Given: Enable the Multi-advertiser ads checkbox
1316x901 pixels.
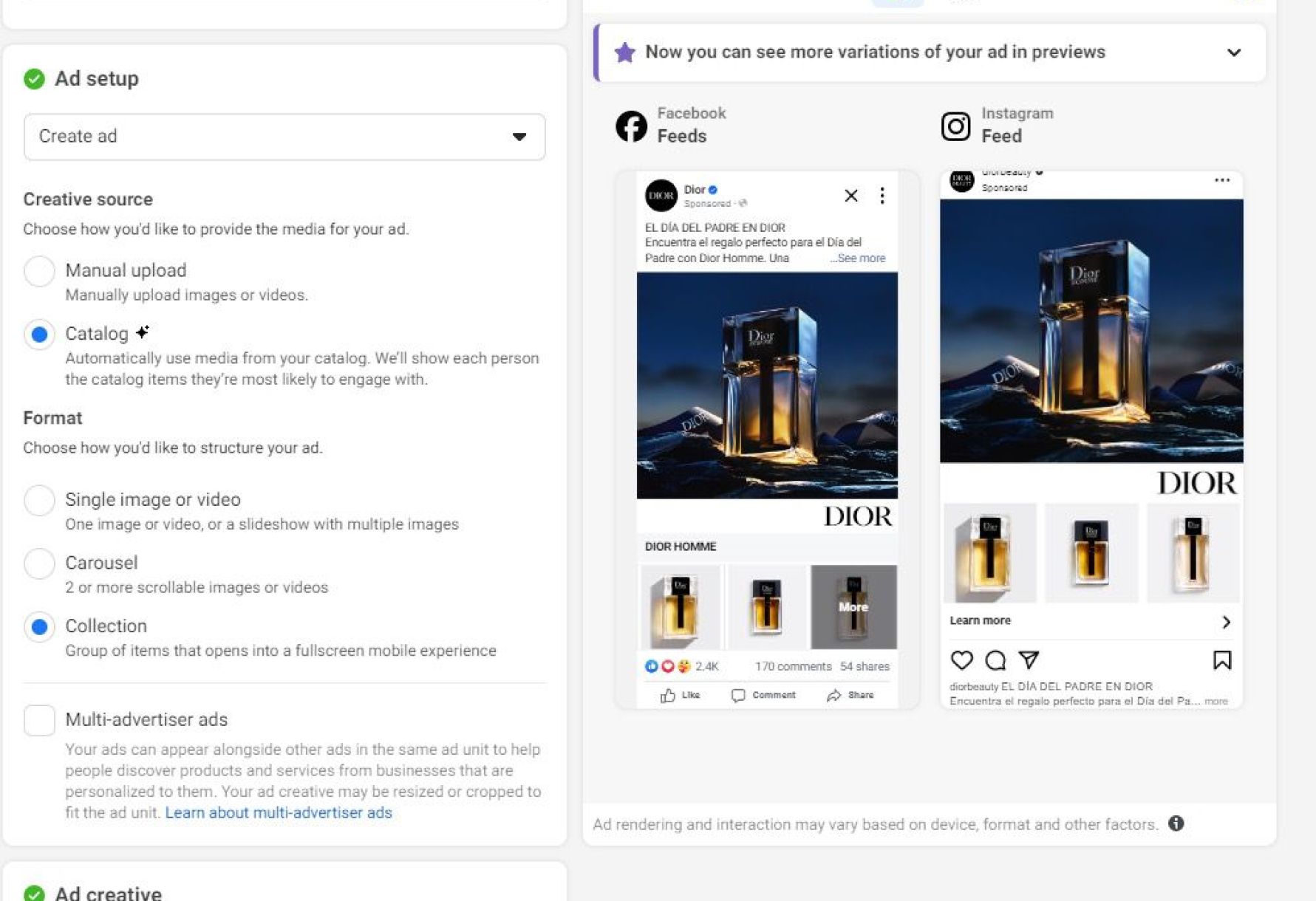Looking at the screenshot, I should (39, 720).
